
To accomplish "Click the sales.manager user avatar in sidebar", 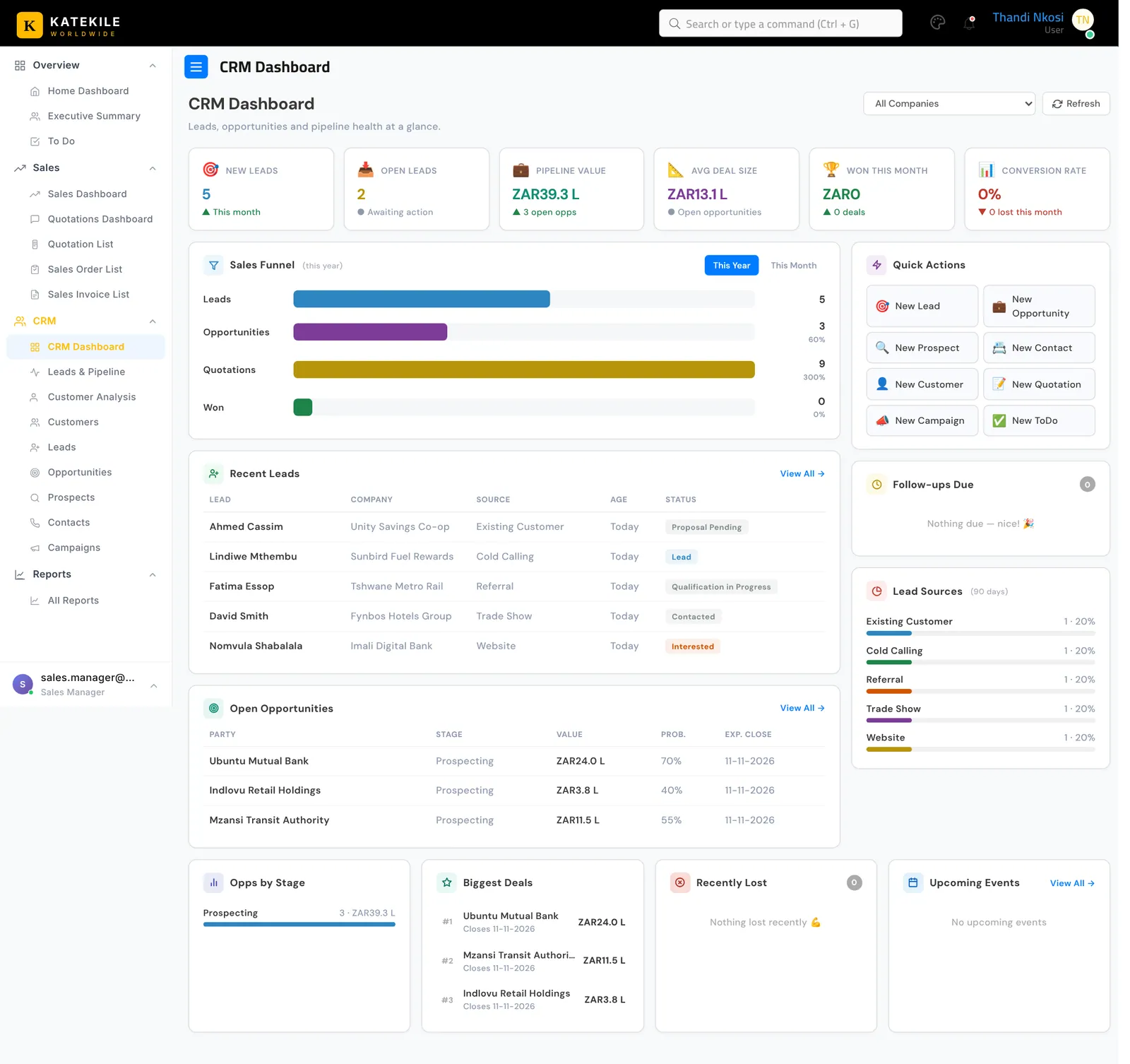I will click(23, 684).
